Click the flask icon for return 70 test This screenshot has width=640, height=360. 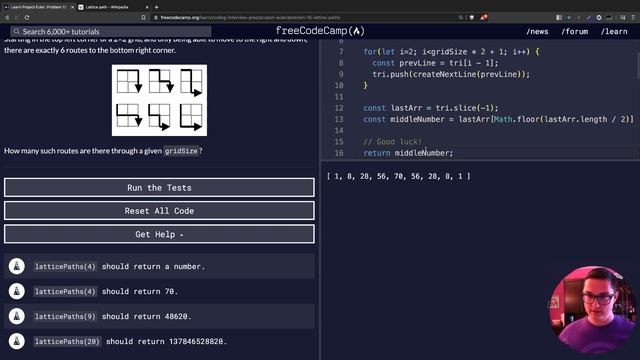pos(17,291)
